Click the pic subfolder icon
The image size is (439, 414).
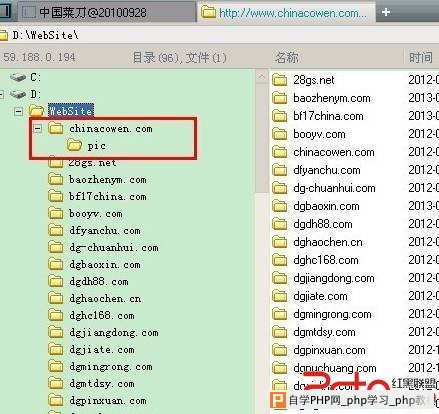74,145
